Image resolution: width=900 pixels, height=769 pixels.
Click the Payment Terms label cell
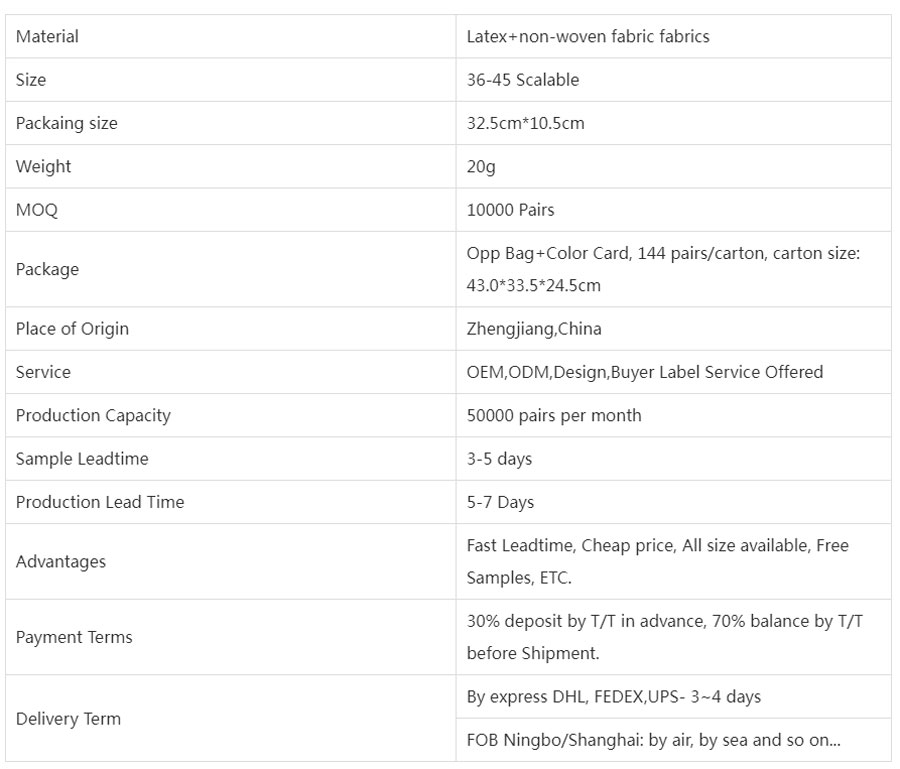coord(74,637)
